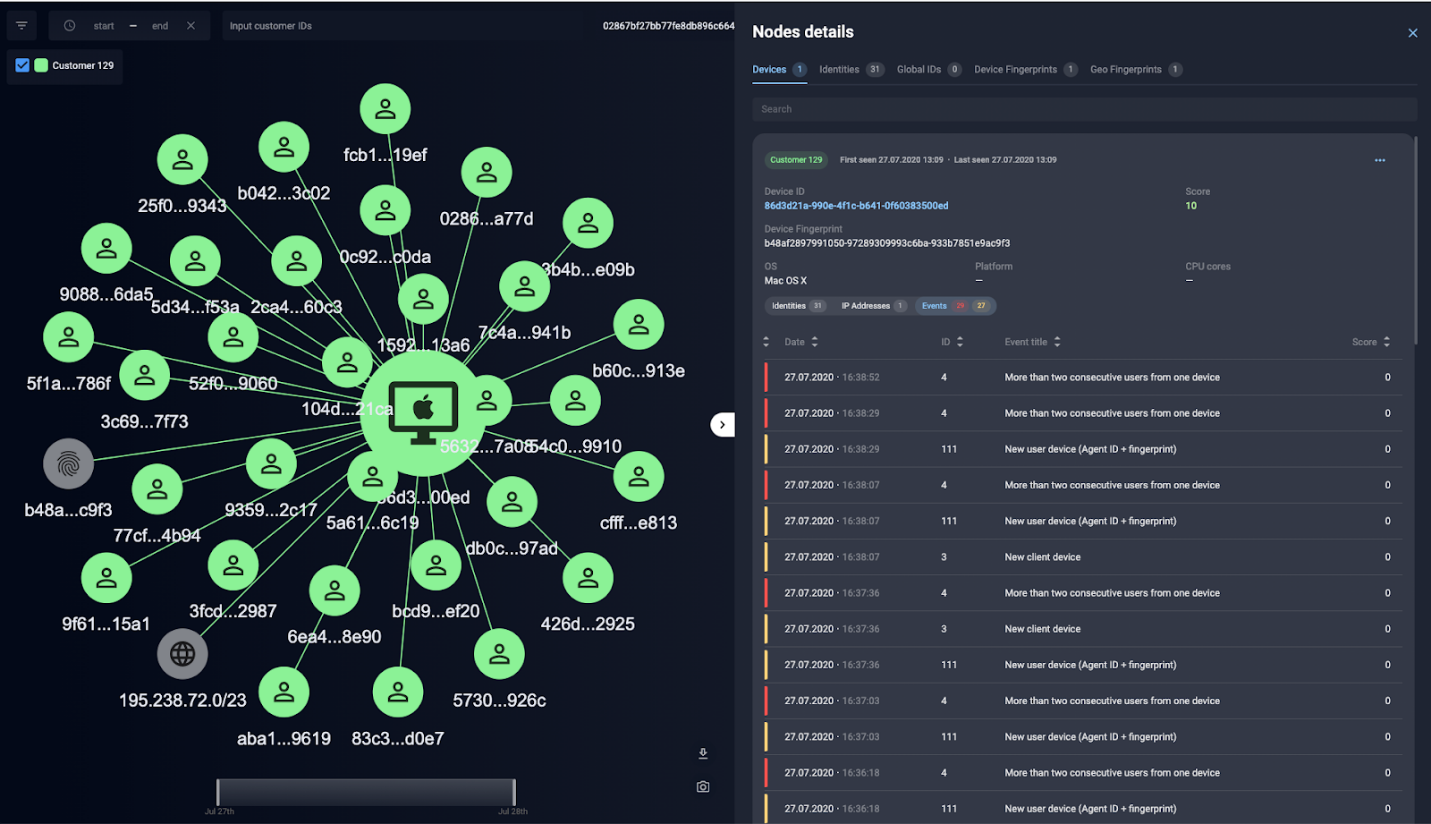Sort events by Score column
This screenshot has width=1431, height=824.
pos(1371,342)
